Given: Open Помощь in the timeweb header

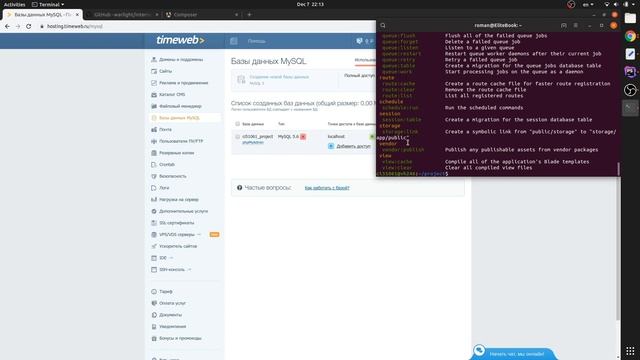Looking at the screenshot, I should click(x=257, y=41).
